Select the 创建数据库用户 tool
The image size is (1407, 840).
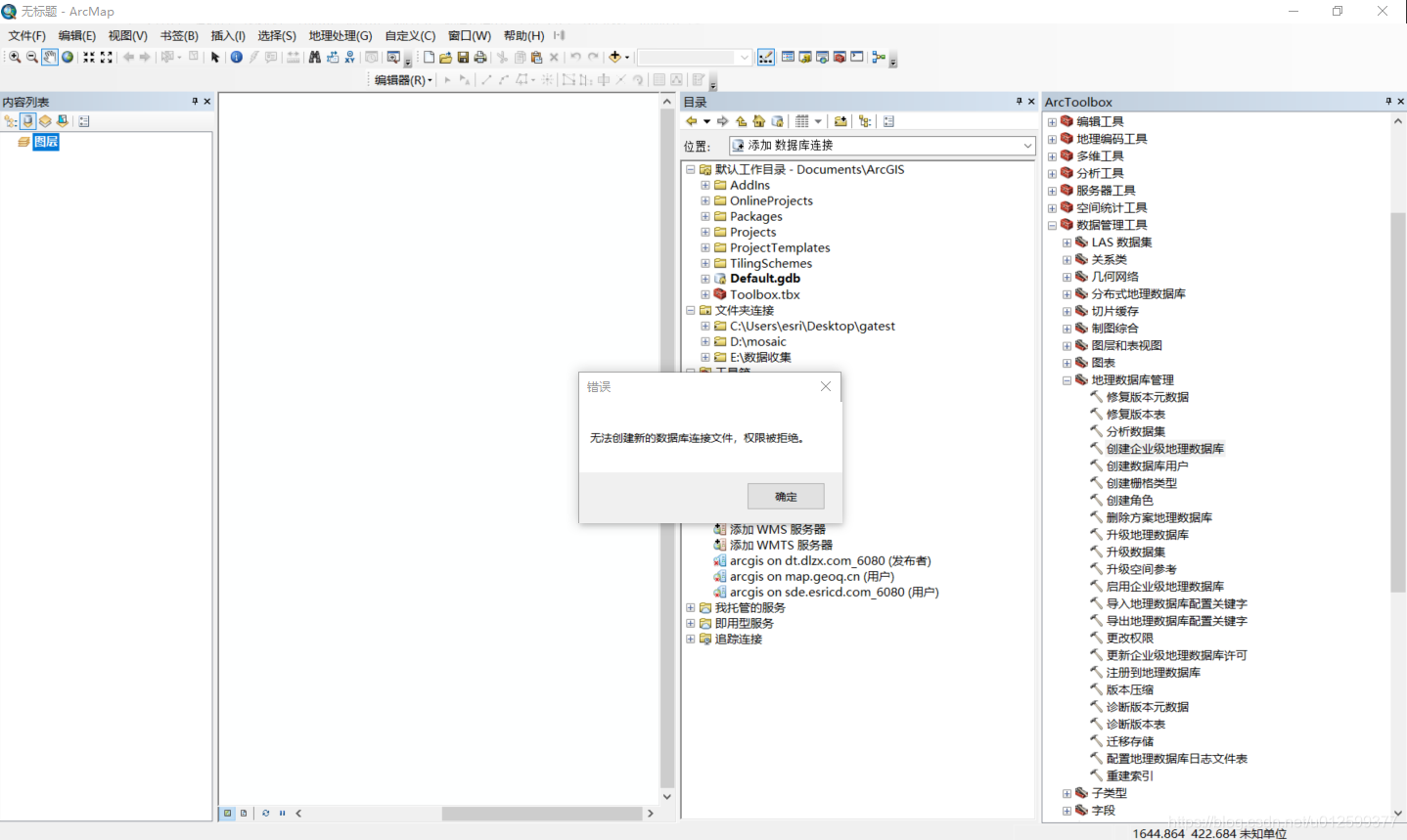coord(1147,466)
